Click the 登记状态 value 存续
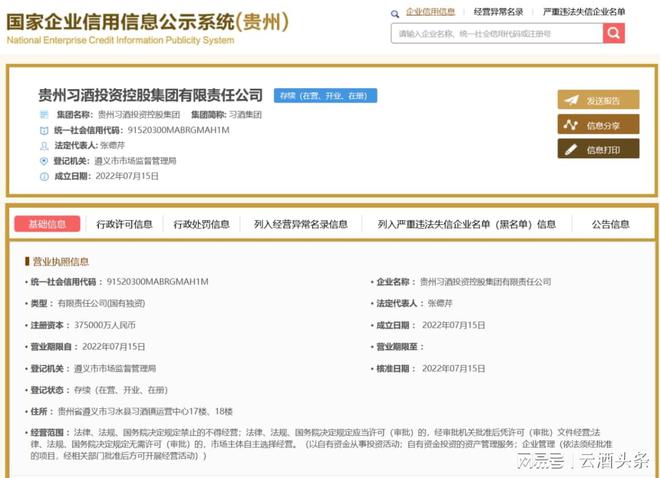 (82, 390)
